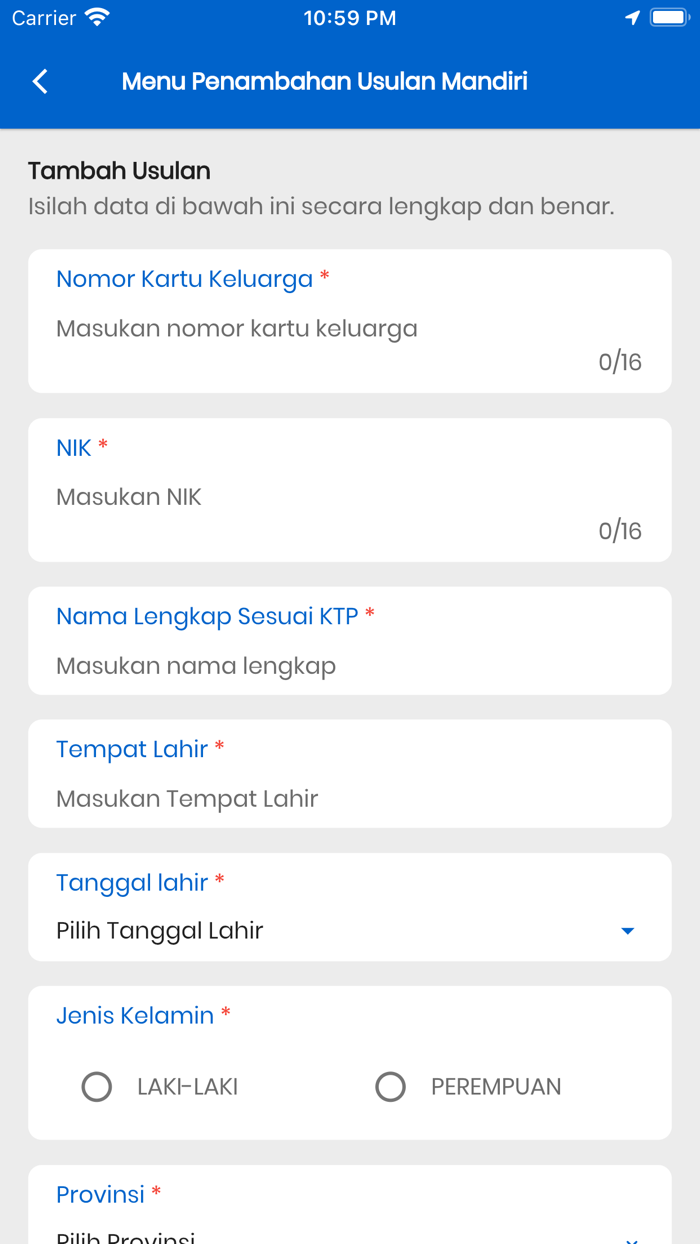
Task: Choose a gender under Jenis Kelamin
Action: tap(97, 1086)
